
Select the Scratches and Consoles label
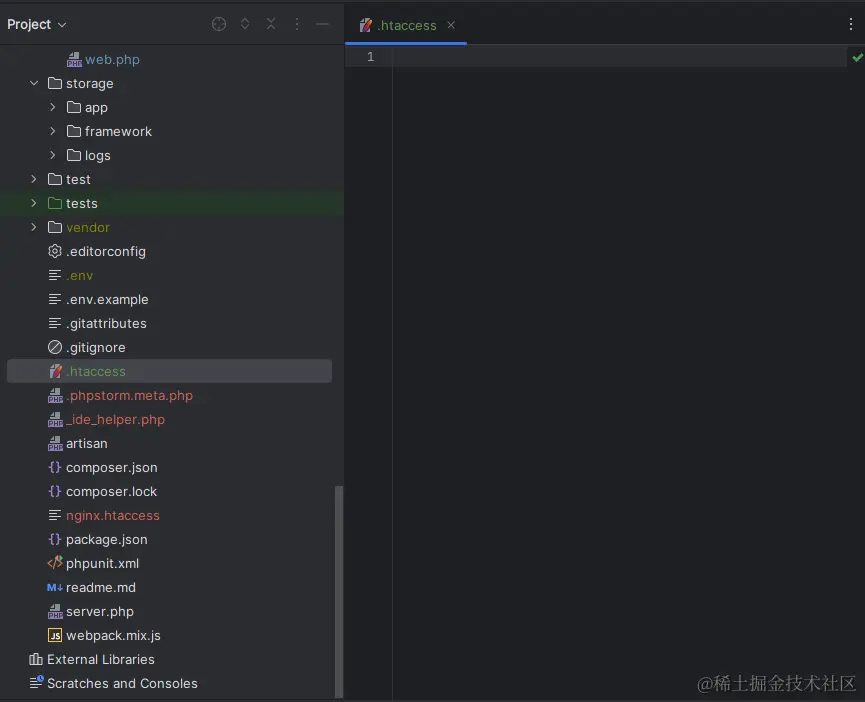coord(122,683)
